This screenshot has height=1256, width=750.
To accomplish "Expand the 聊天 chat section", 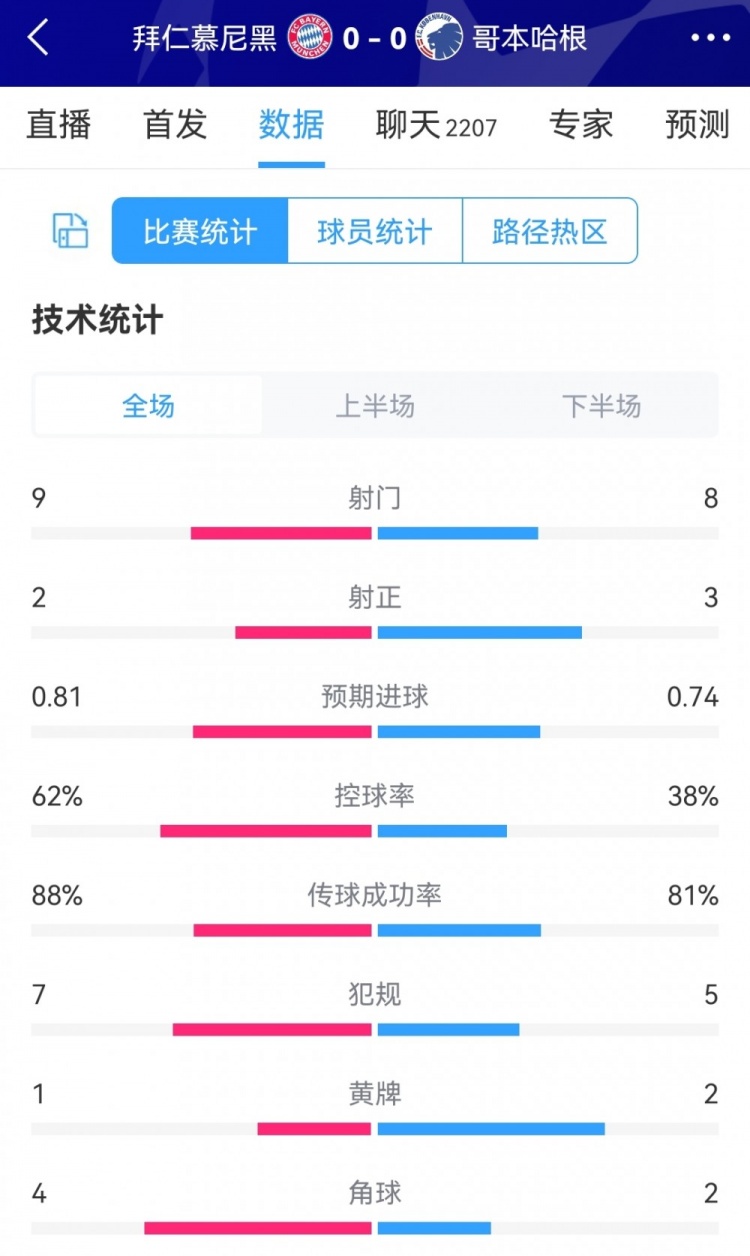I will click(436, 125).
